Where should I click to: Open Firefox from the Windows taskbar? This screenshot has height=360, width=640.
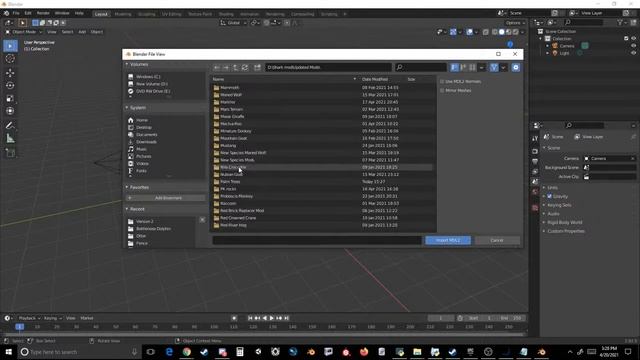tap(364, 352)
